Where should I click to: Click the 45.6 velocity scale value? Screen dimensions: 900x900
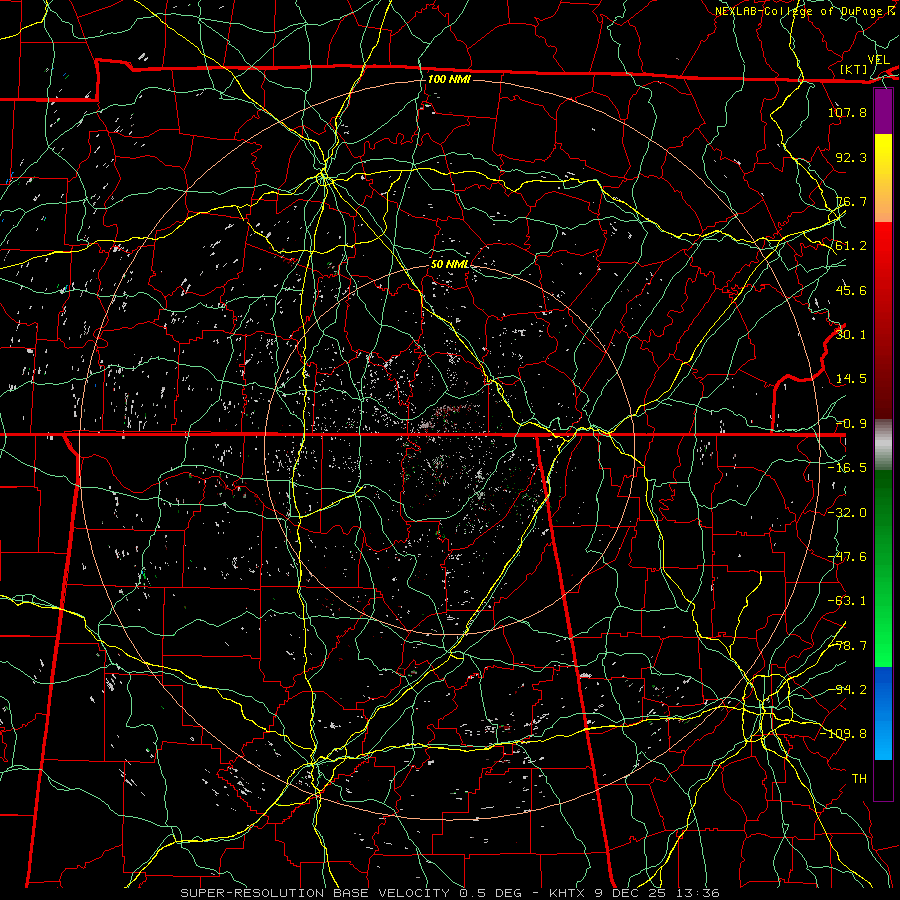851,290
